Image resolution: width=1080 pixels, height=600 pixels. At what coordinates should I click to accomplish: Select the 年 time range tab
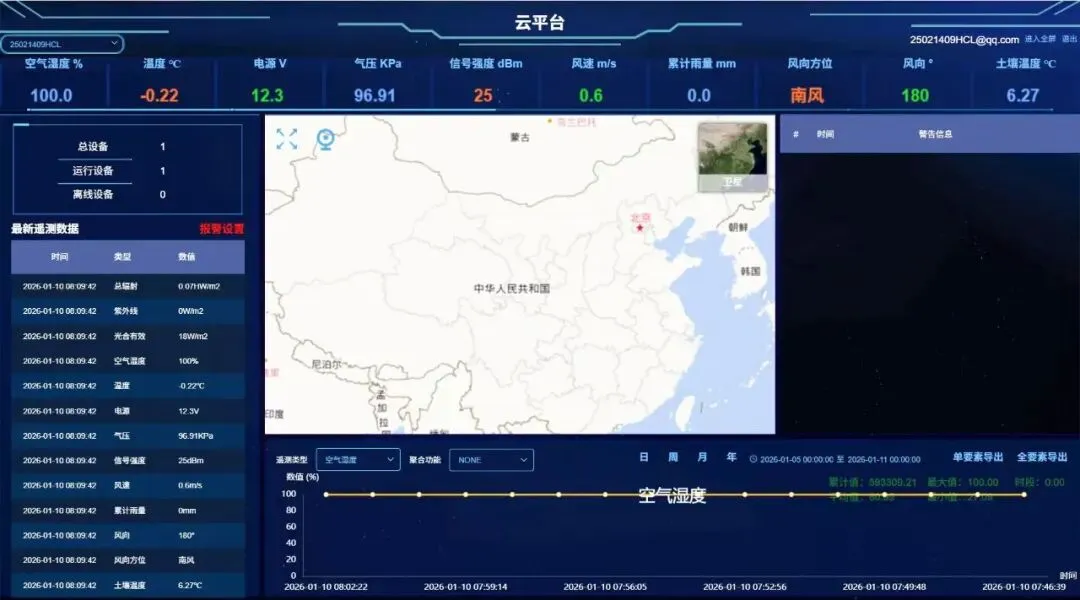pos(731,457)
